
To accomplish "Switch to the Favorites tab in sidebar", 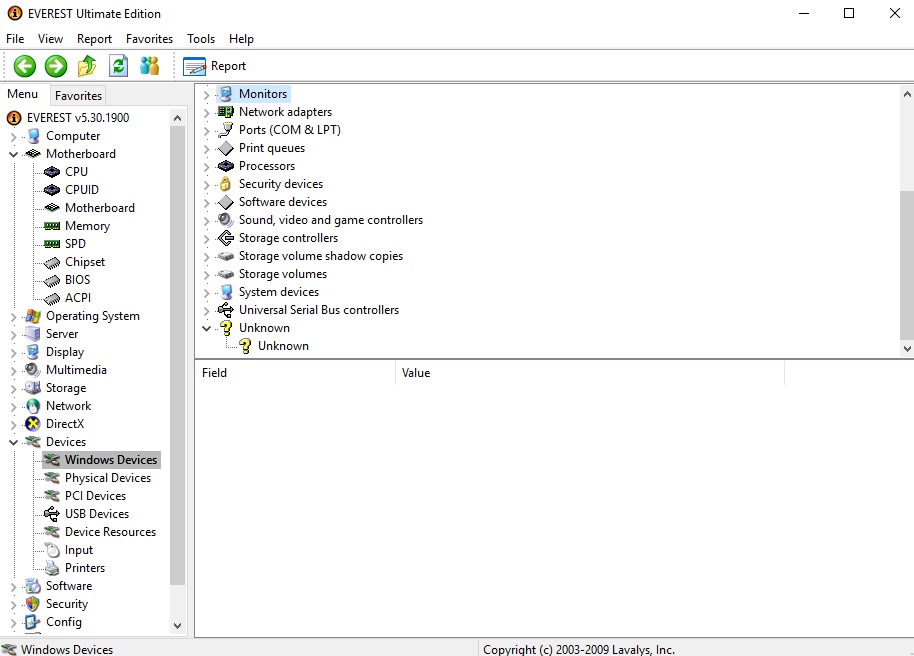I will pyautogui.click(x=79, y=96).
